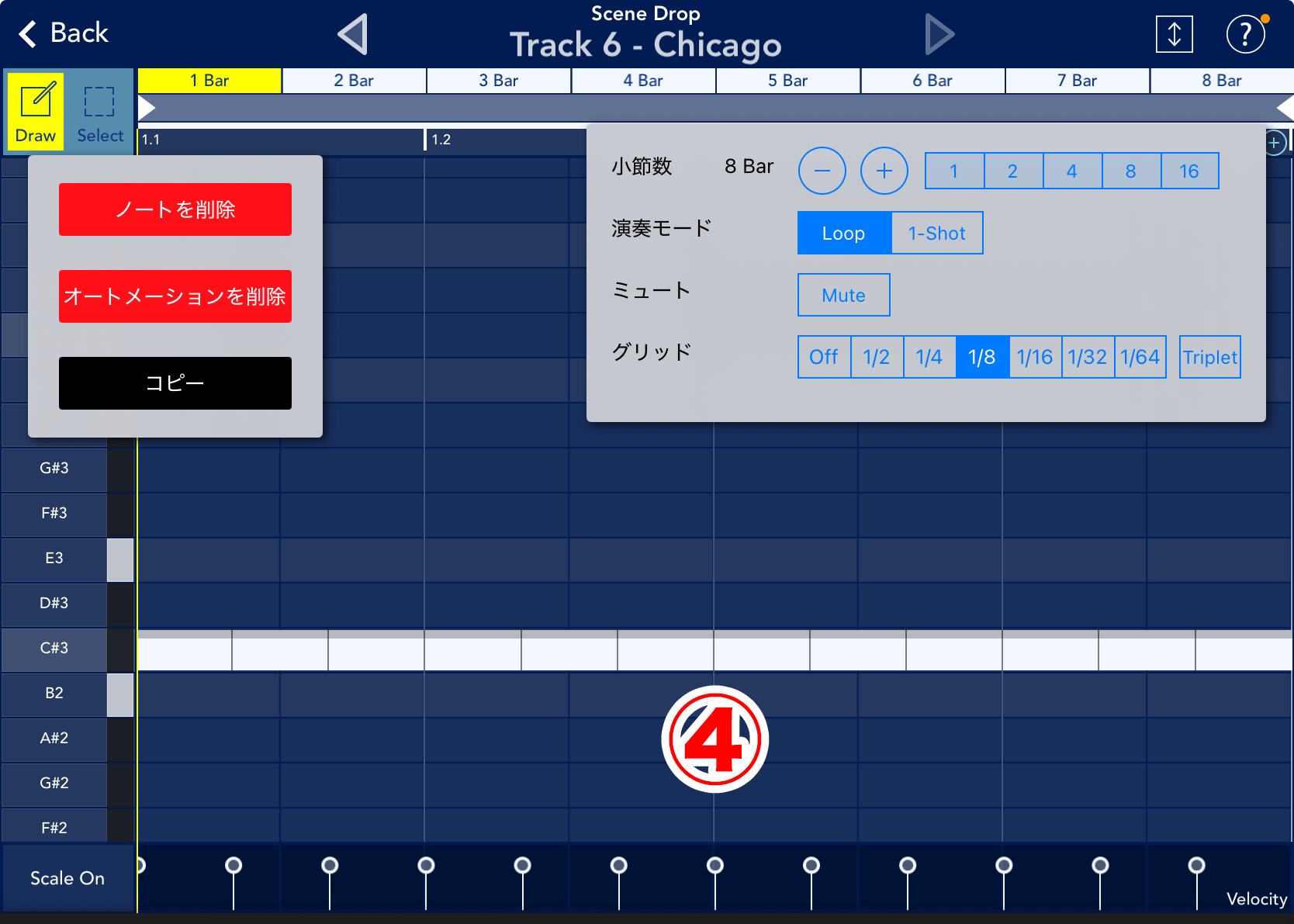Jump to 6 Bar tab
The width and height of the screenshot is (1294, 924).
(932, 81)
